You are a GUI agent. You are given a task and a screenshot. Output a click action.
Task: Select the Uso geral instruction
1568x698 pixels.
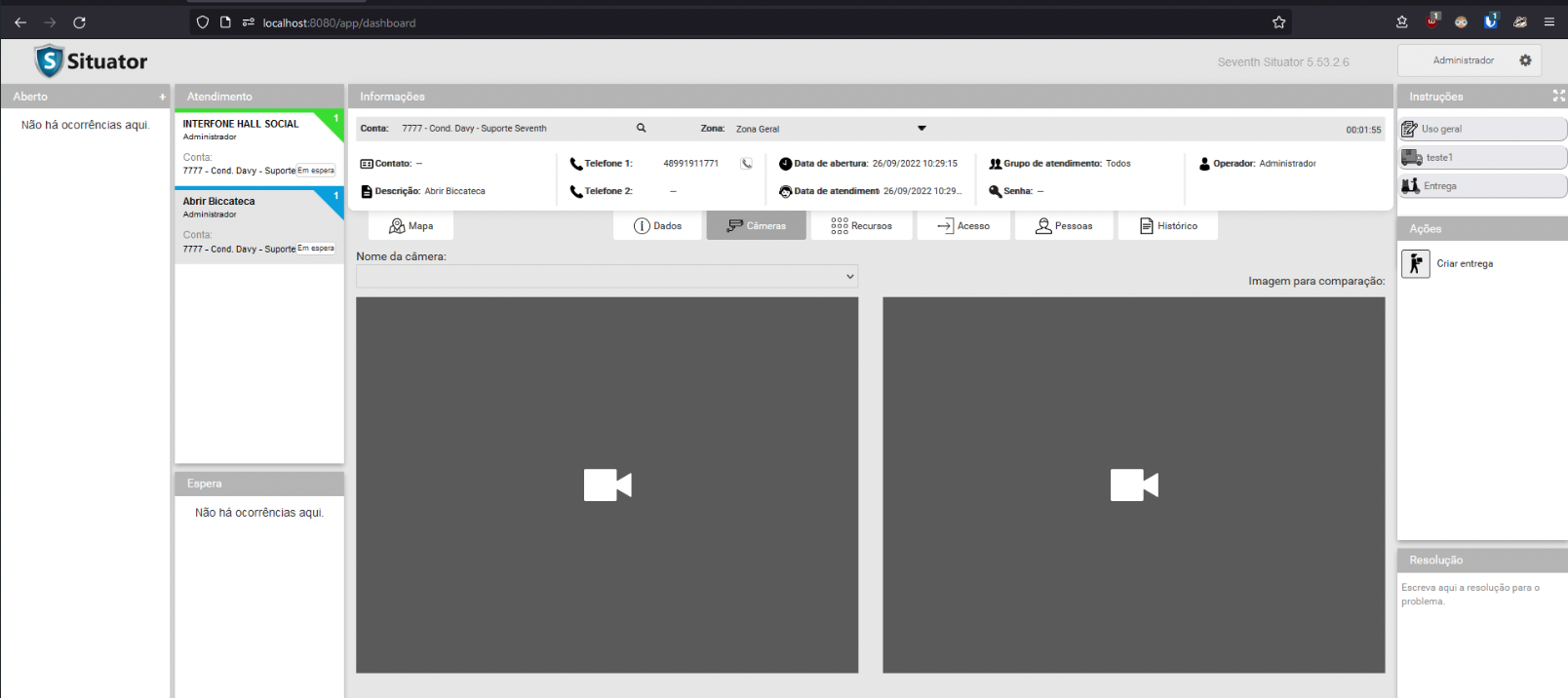pyautogui.click(x=1482, y=129)
